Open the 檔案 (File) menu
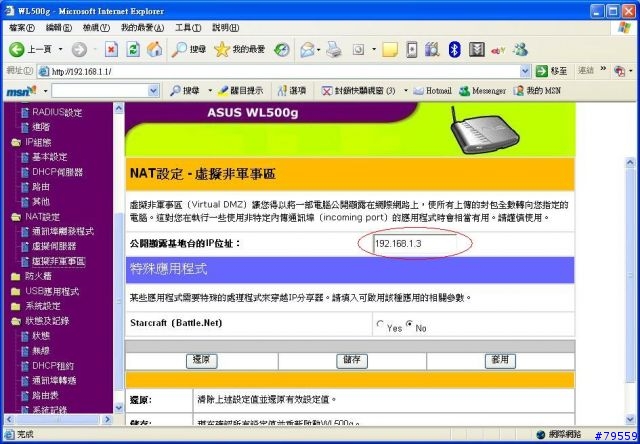The image size is (640, 444). [x=22, y=28]
